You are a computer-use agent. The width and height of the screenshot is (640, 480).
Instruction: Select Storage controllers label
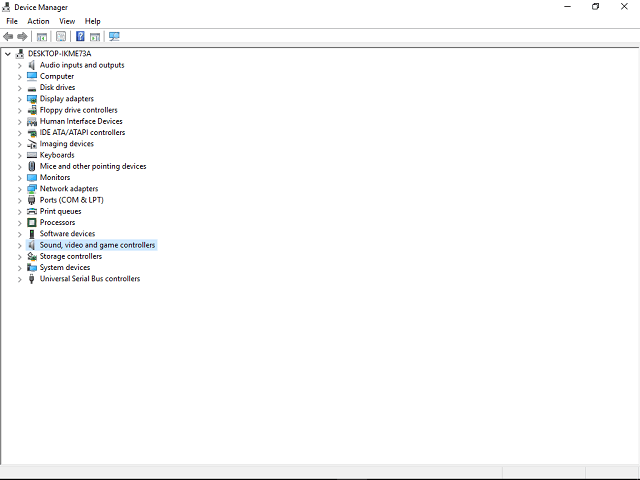[71, 256]
